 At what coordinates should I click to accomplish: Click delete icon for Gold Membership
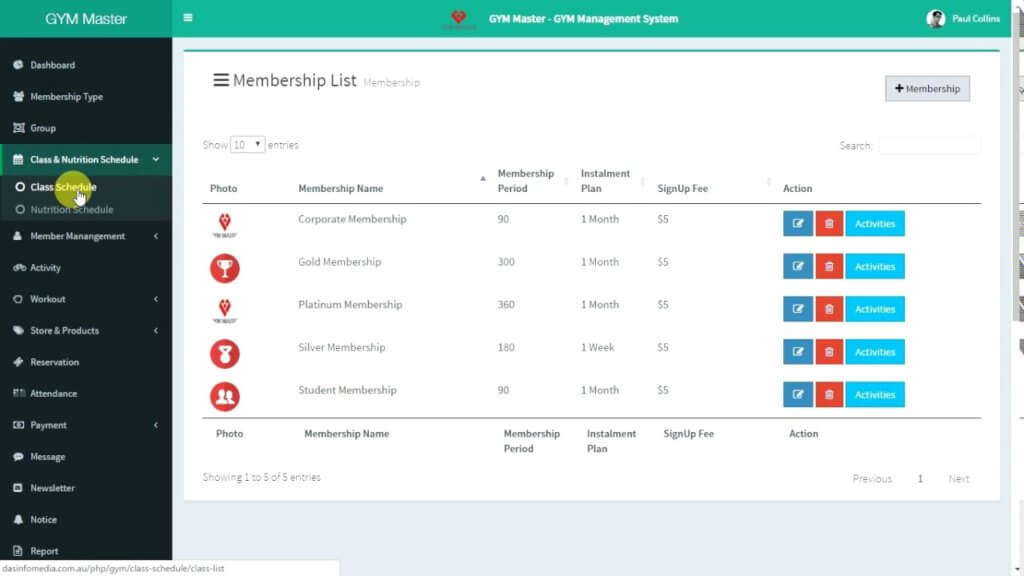pyautogui.click(x=829, y=267)
